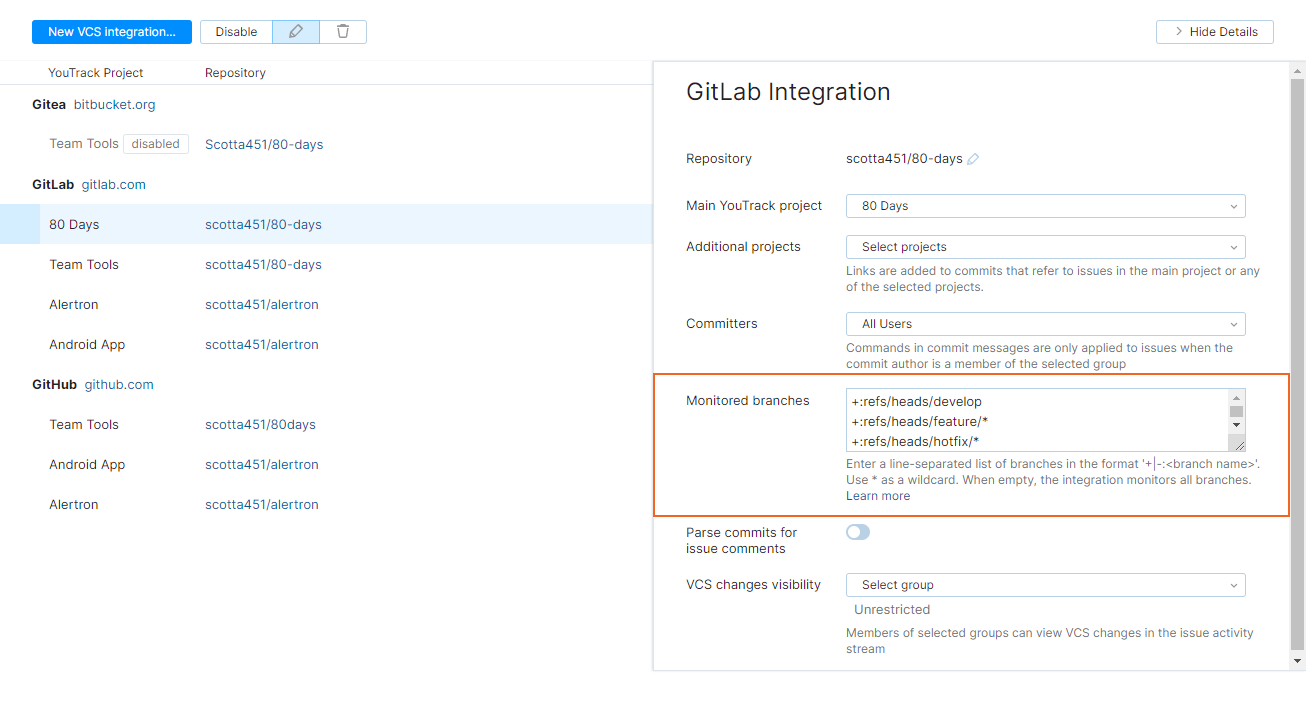Screen dimensions: 1306x712
Task: Open the Main YouTrack project dropdown
Action: coord(1045,205)
